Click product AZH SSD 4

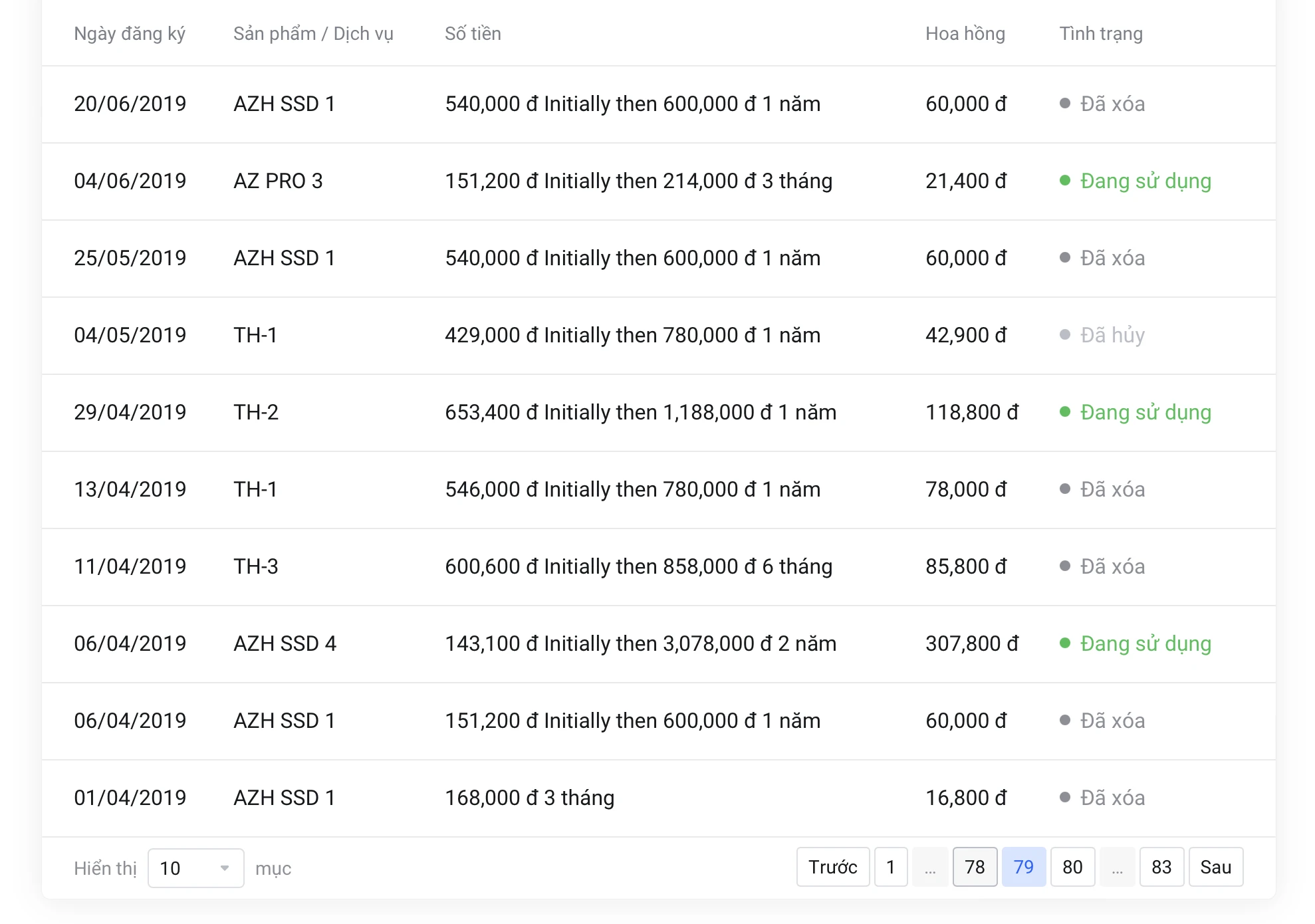[x=285, y=643]
